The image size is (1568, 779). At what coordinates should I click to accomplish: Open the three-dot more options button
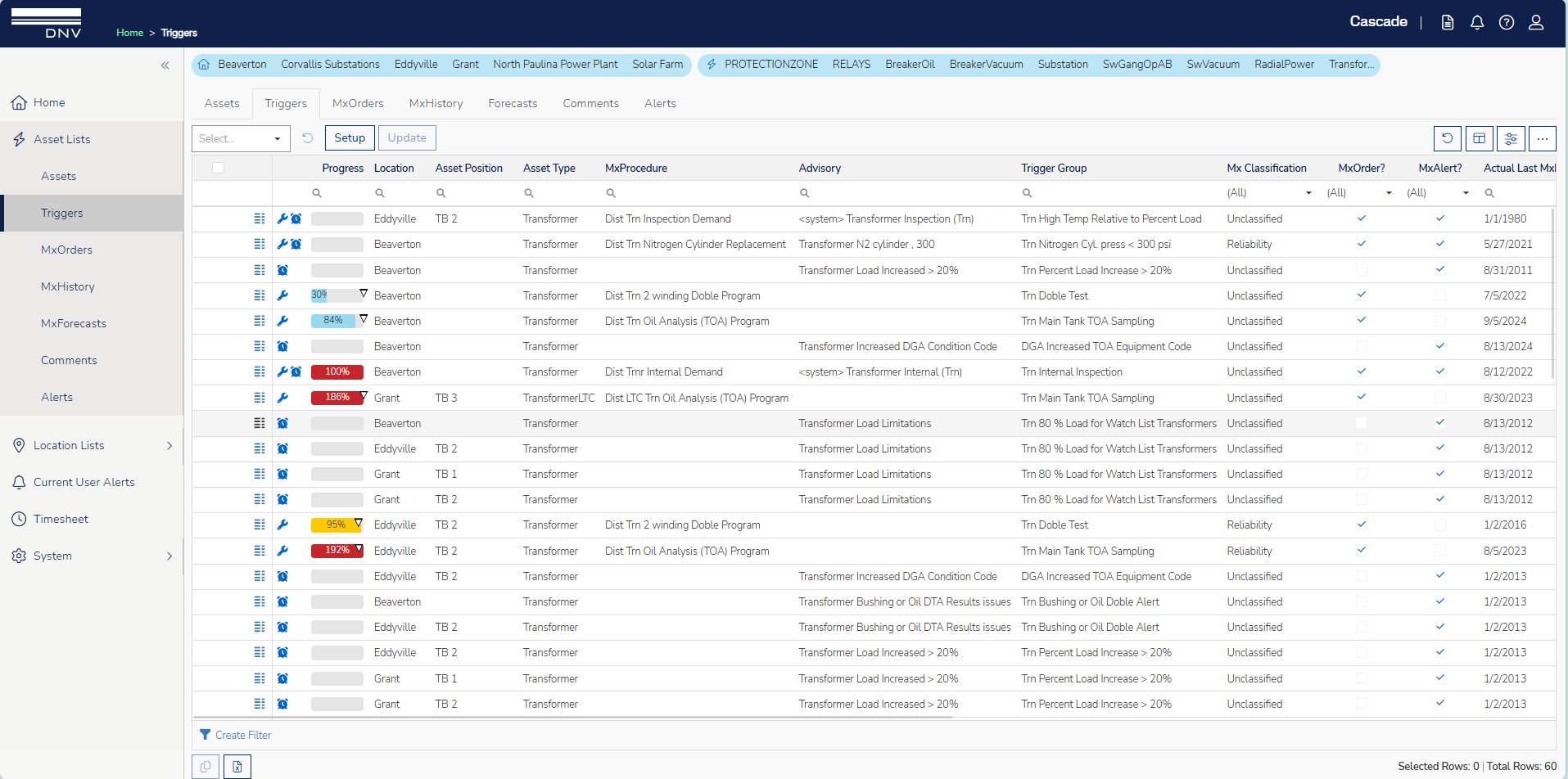[1542, 138]
